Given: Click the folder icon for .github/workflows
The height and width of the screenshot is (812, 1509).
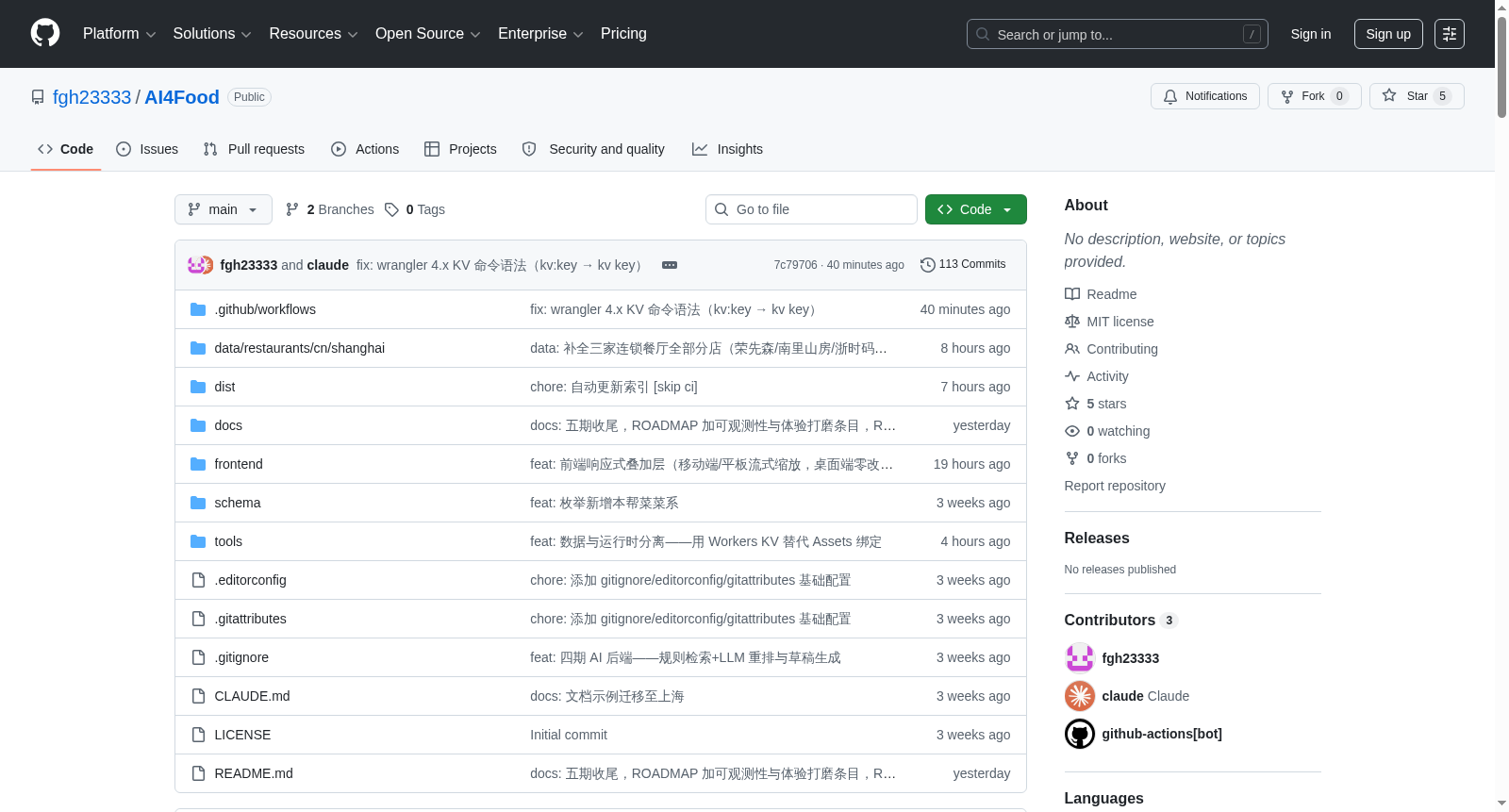Looking at the screenshot, I should point(198,309).
